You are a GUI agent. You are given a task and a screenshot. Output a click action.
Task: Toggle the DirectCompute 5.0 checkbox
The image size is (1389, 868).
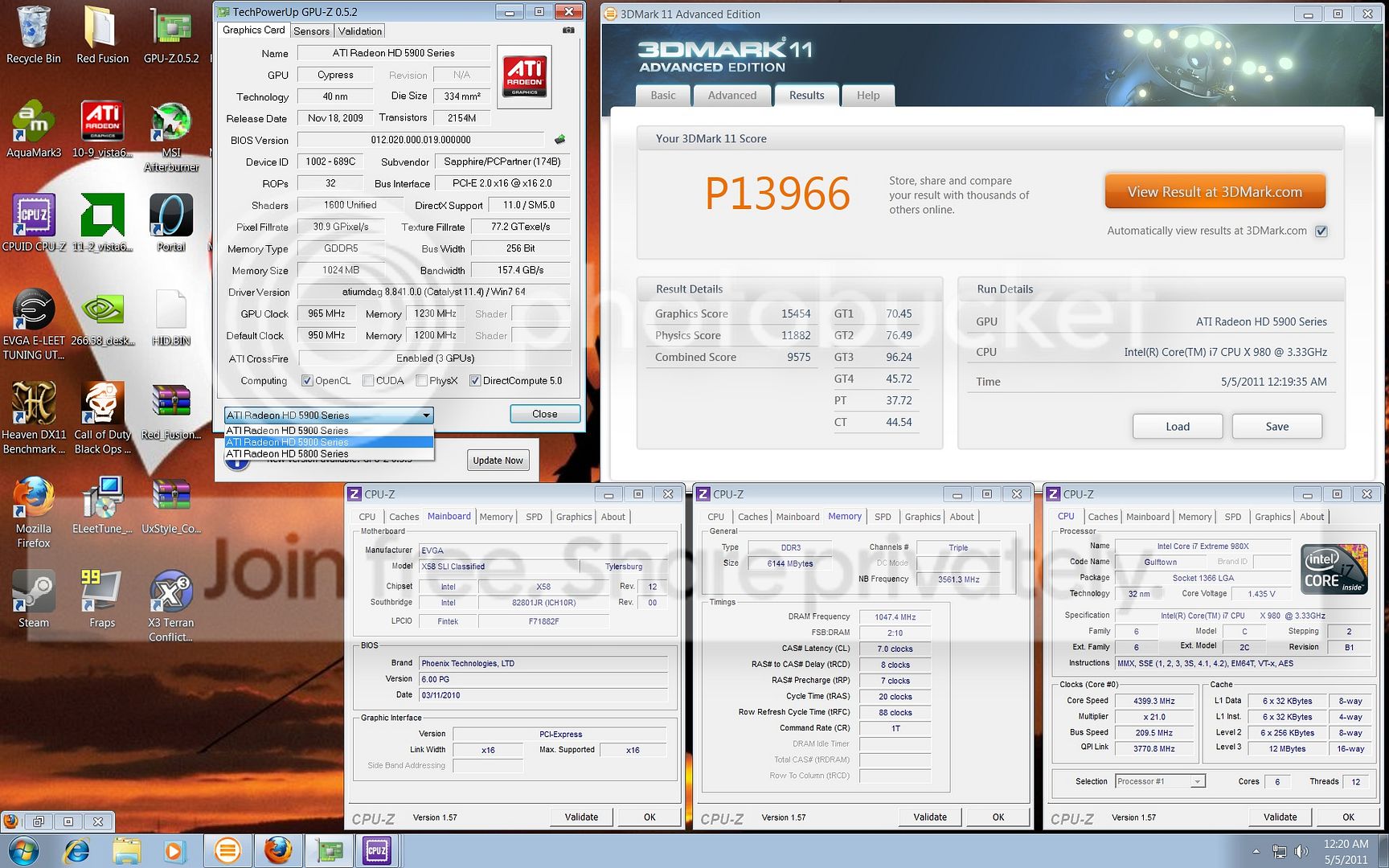click(475, 381)
